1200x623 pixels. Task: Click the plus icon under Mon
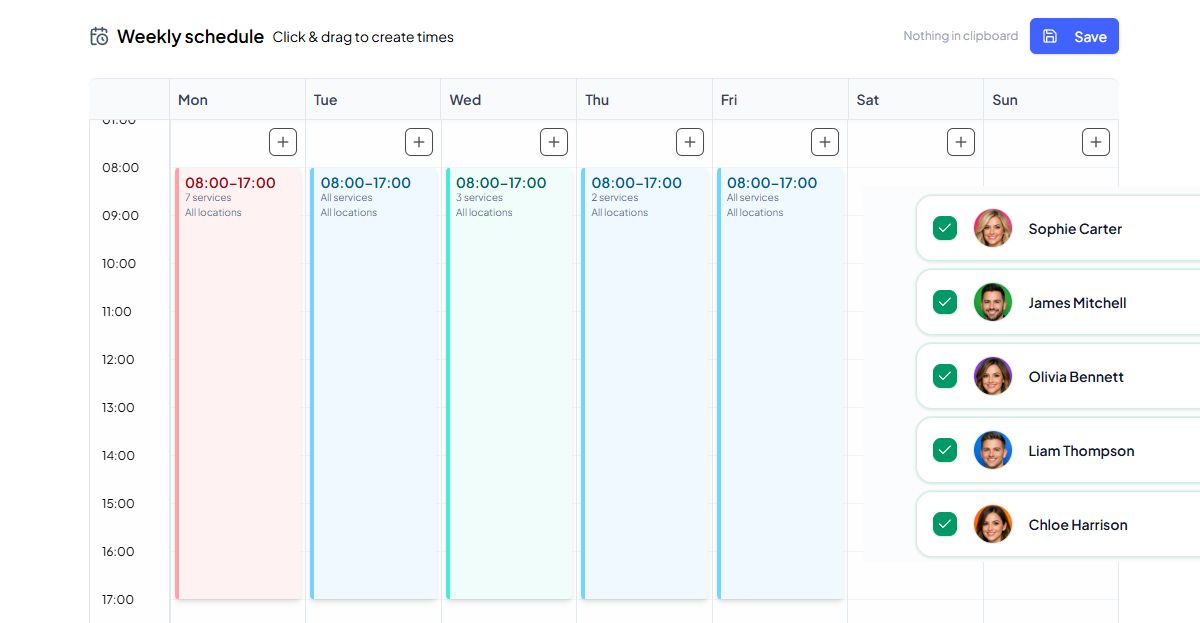pos(283,142)
